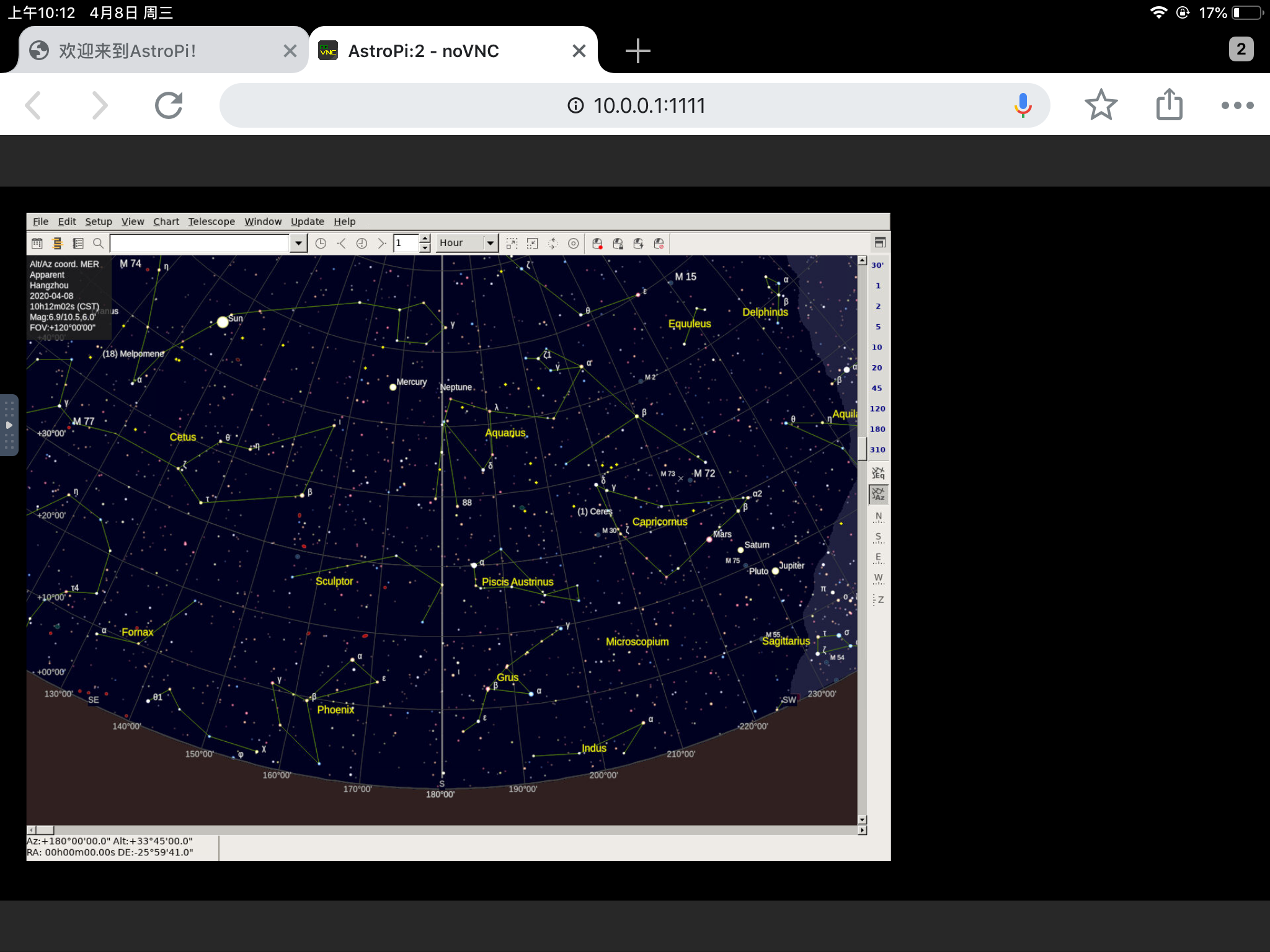
Task: Click in the object search input field
Action: pos(200,244)
